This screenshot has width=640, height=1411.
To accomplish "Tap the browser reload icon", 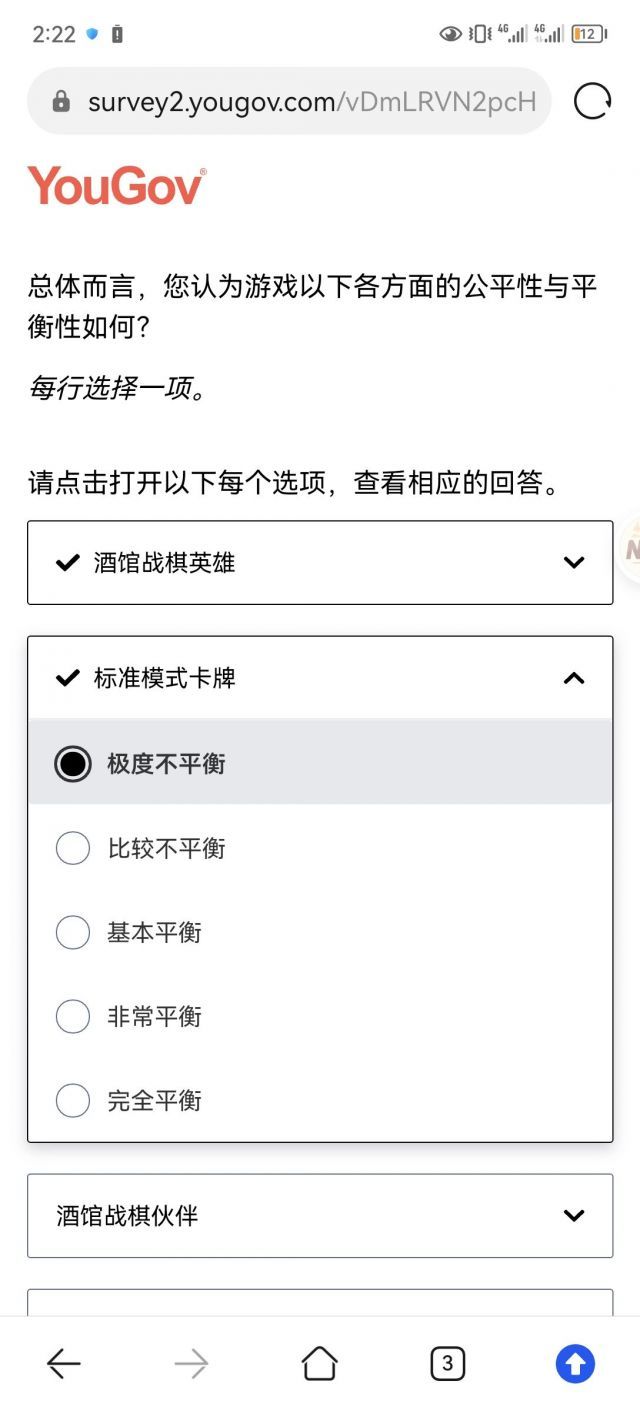I will (x=592, y=101).
